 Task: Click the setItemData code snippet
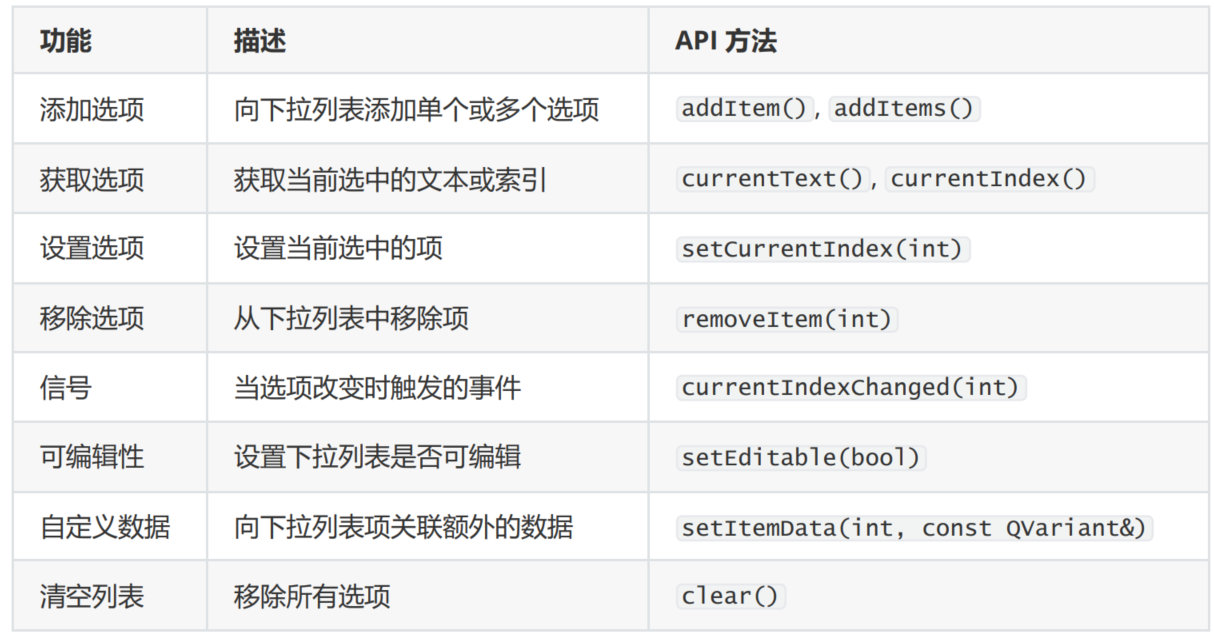(x=913, y=527)
